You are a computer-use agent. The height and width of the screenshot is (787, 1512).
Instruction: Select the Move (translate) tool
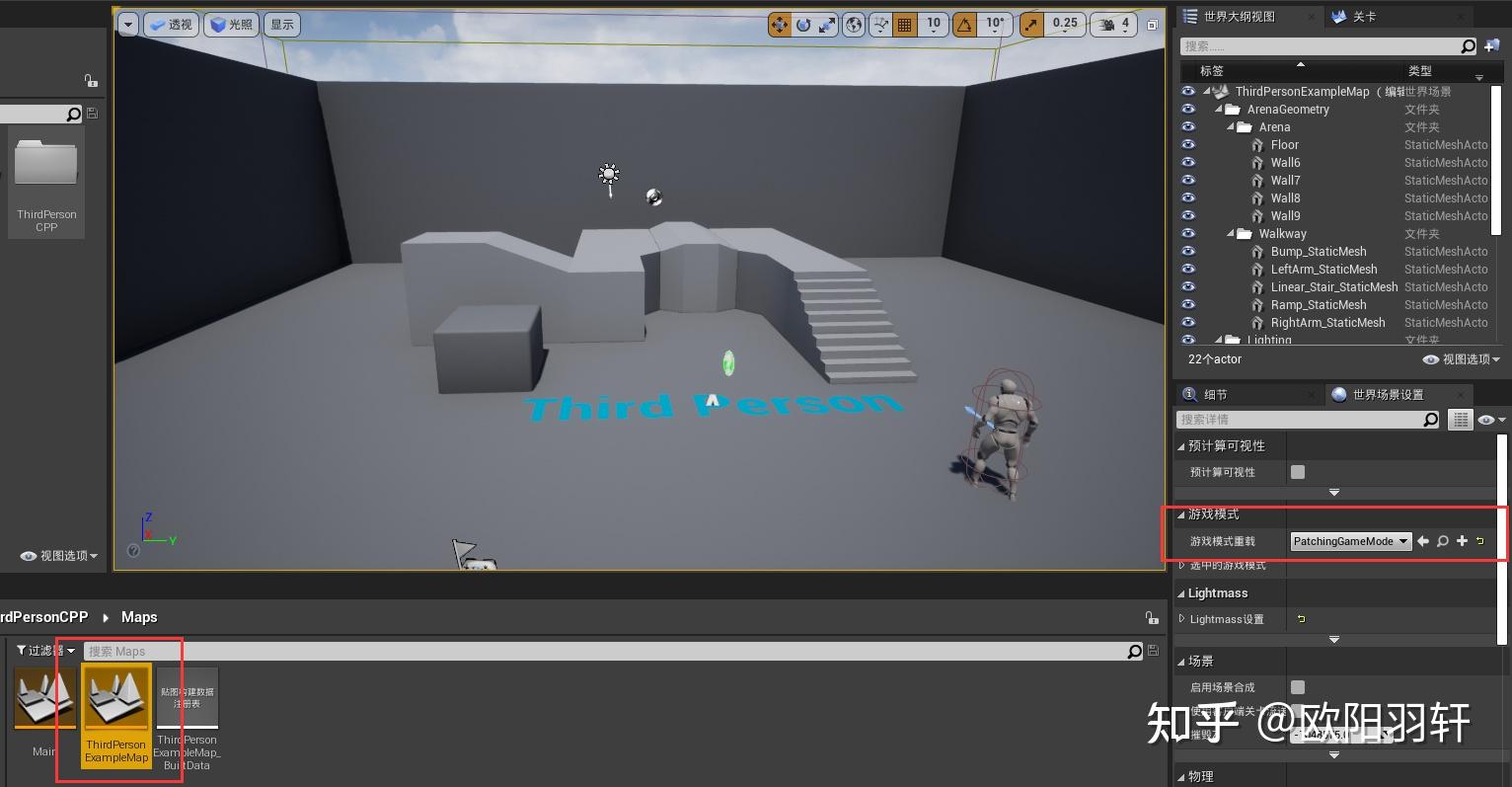[x=779, y=24]
